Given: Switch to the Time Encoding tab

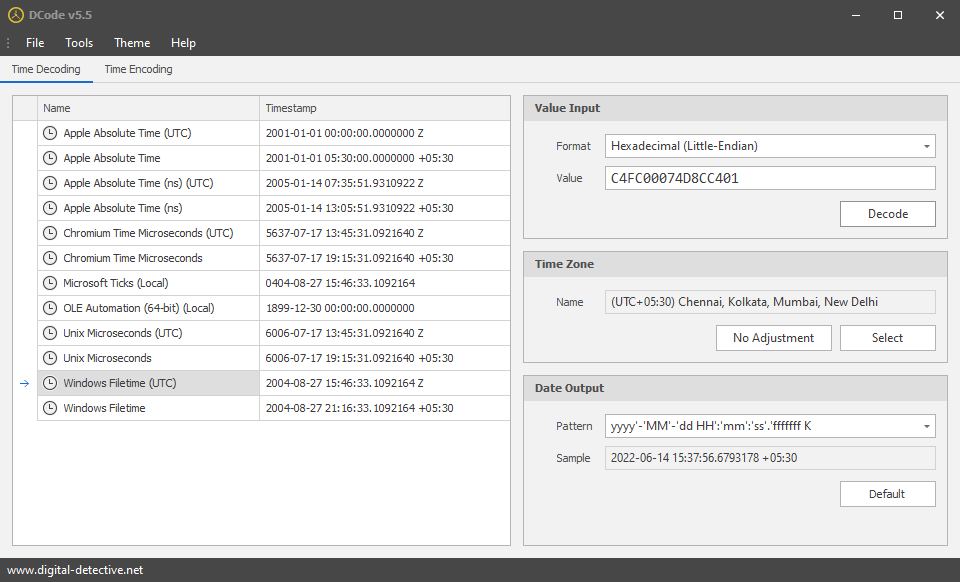Looking at the screenshot, I should pos(138,69).
